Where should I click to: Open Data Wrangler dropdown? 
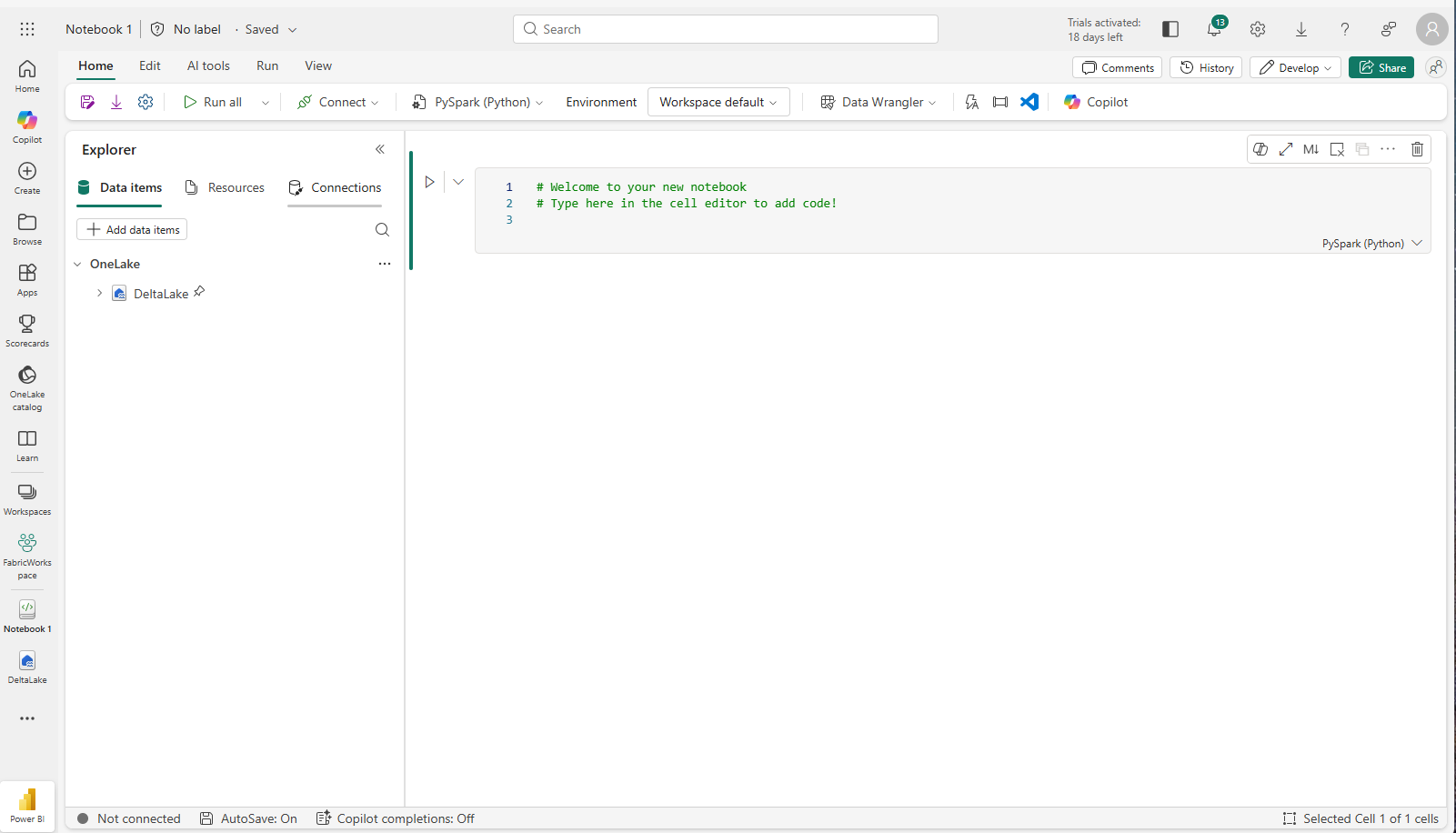pos(879,102)
